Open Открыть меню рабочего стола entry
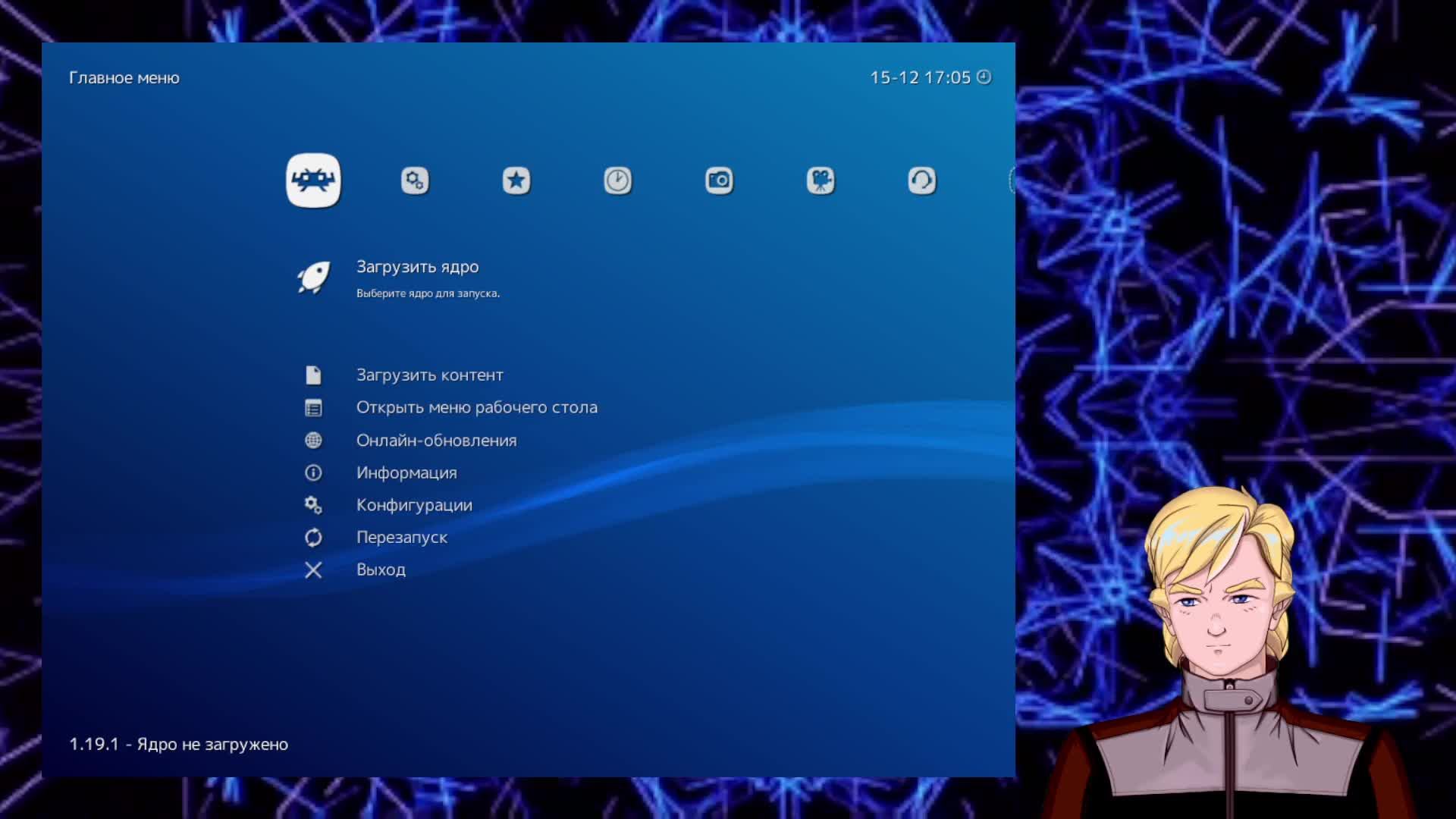 (x=476, y=407)
